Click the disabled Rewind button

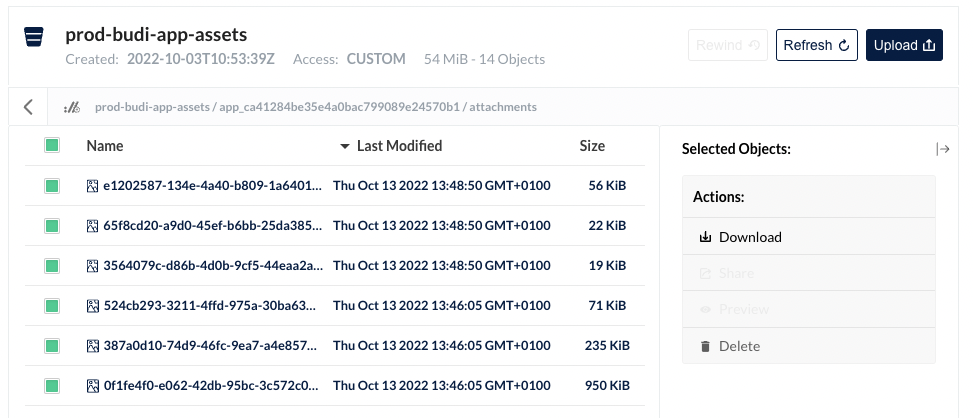coord(728,45)
